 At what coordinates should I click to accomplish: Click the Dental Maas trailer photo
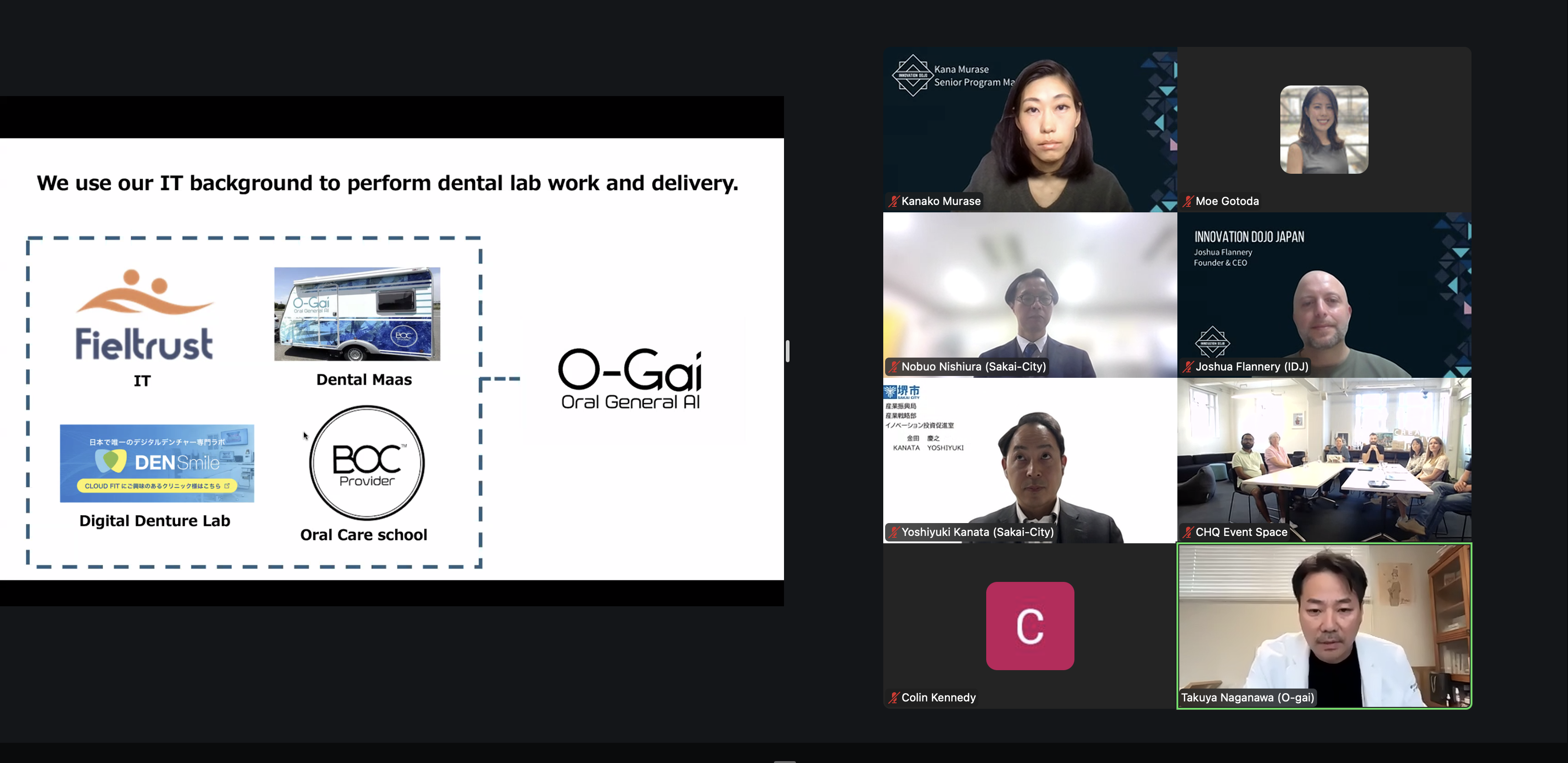pyautogui.click(x=357, y=313)
